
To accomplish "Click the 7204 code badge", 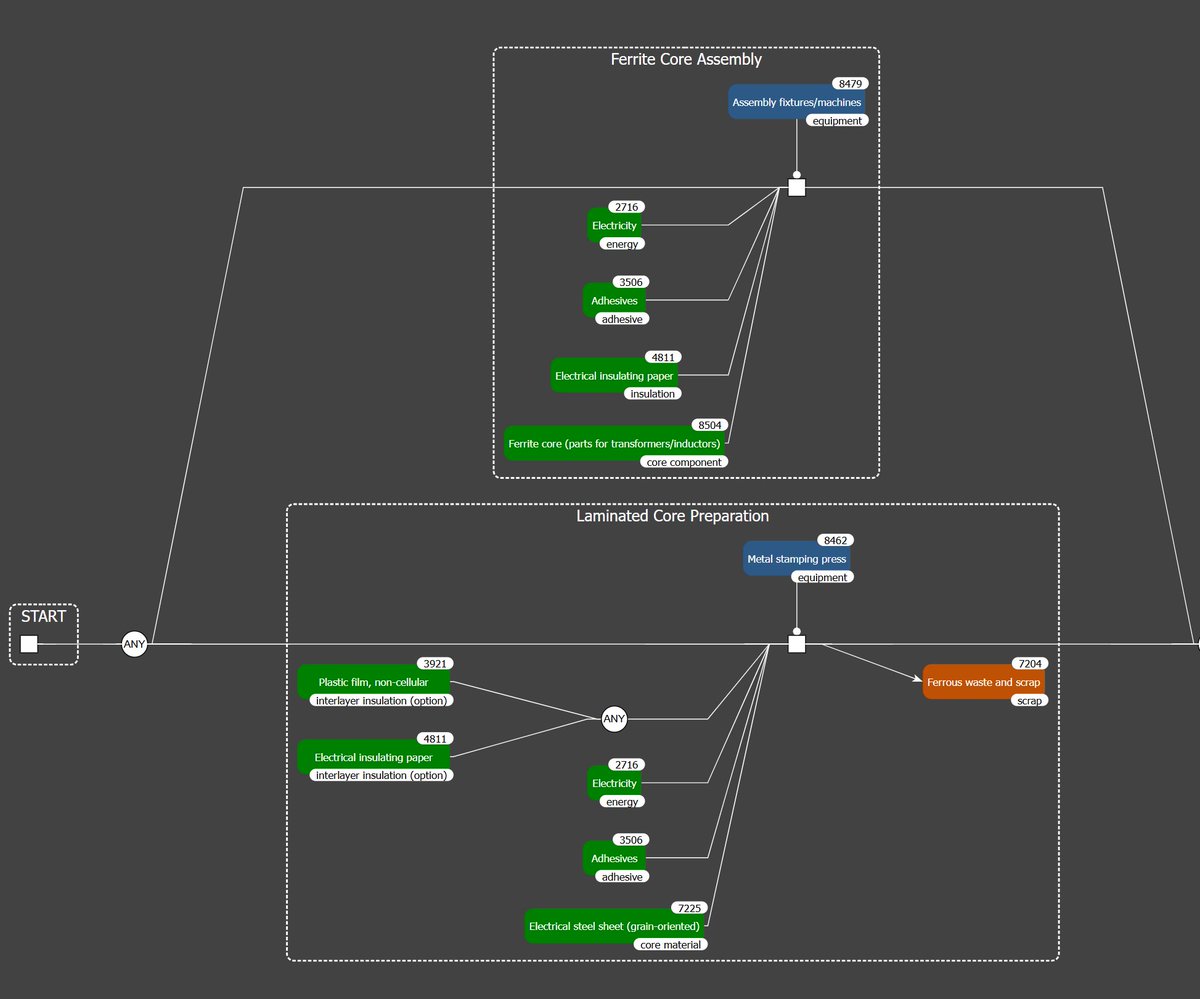I will [x=1030, y=663].
